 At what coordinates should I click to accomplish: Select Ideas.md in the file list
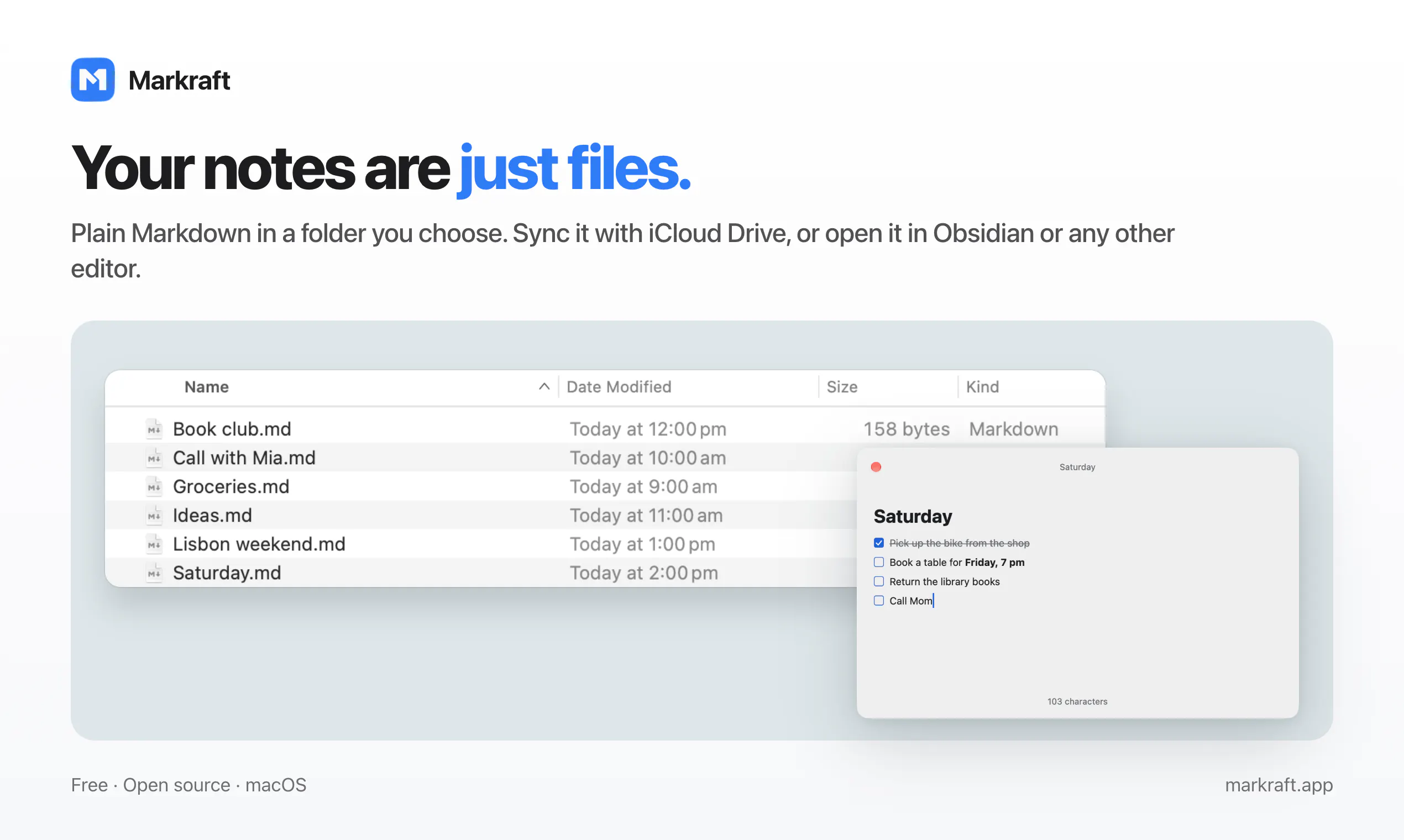[212, 516]
